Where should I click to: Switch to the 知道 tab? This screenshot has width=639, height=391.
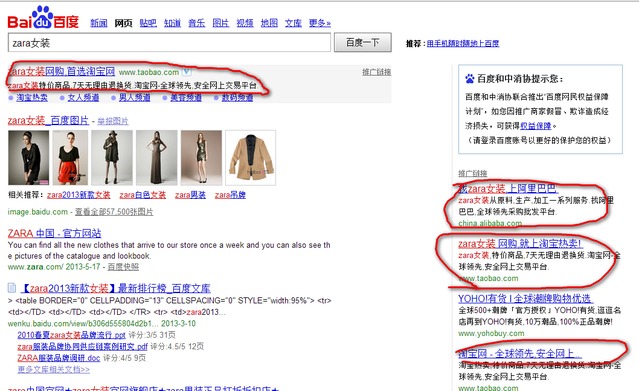pyautogui.click(x=172, y=23)
